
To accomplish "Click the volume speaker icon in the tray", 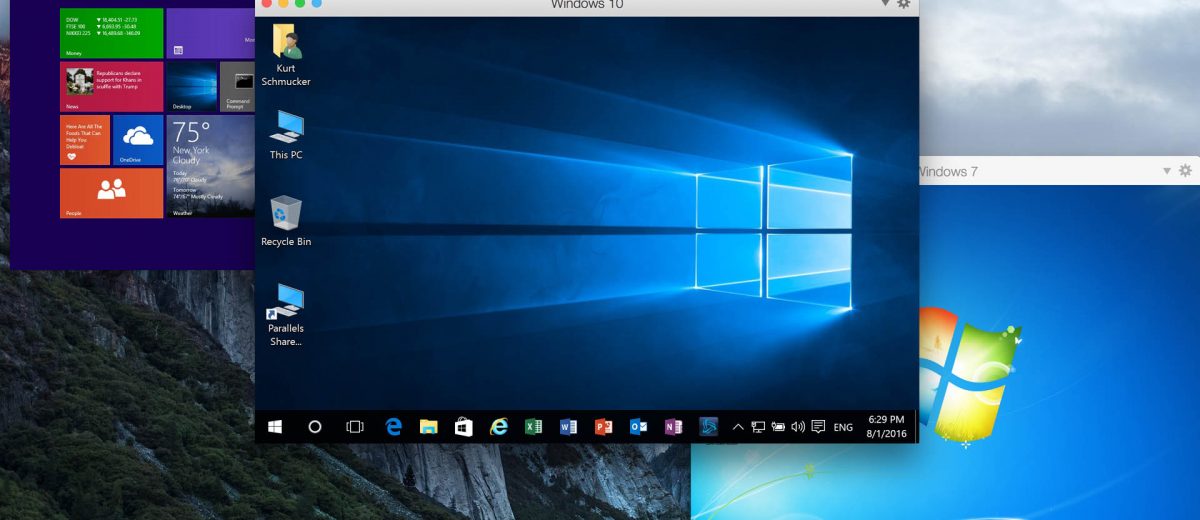I will 798,427.
